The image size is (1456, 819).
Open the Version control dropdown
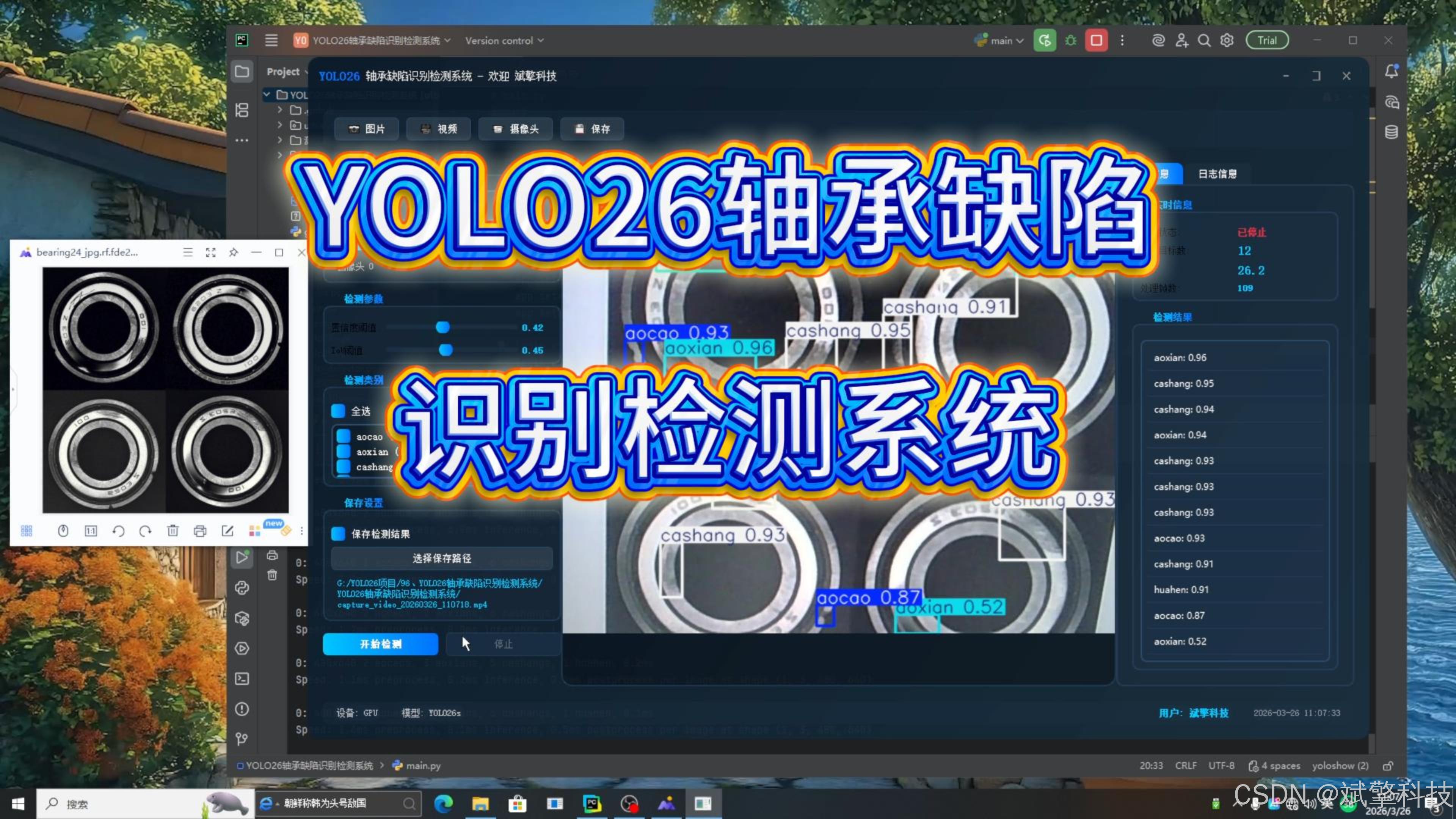[x=504, y=40]
